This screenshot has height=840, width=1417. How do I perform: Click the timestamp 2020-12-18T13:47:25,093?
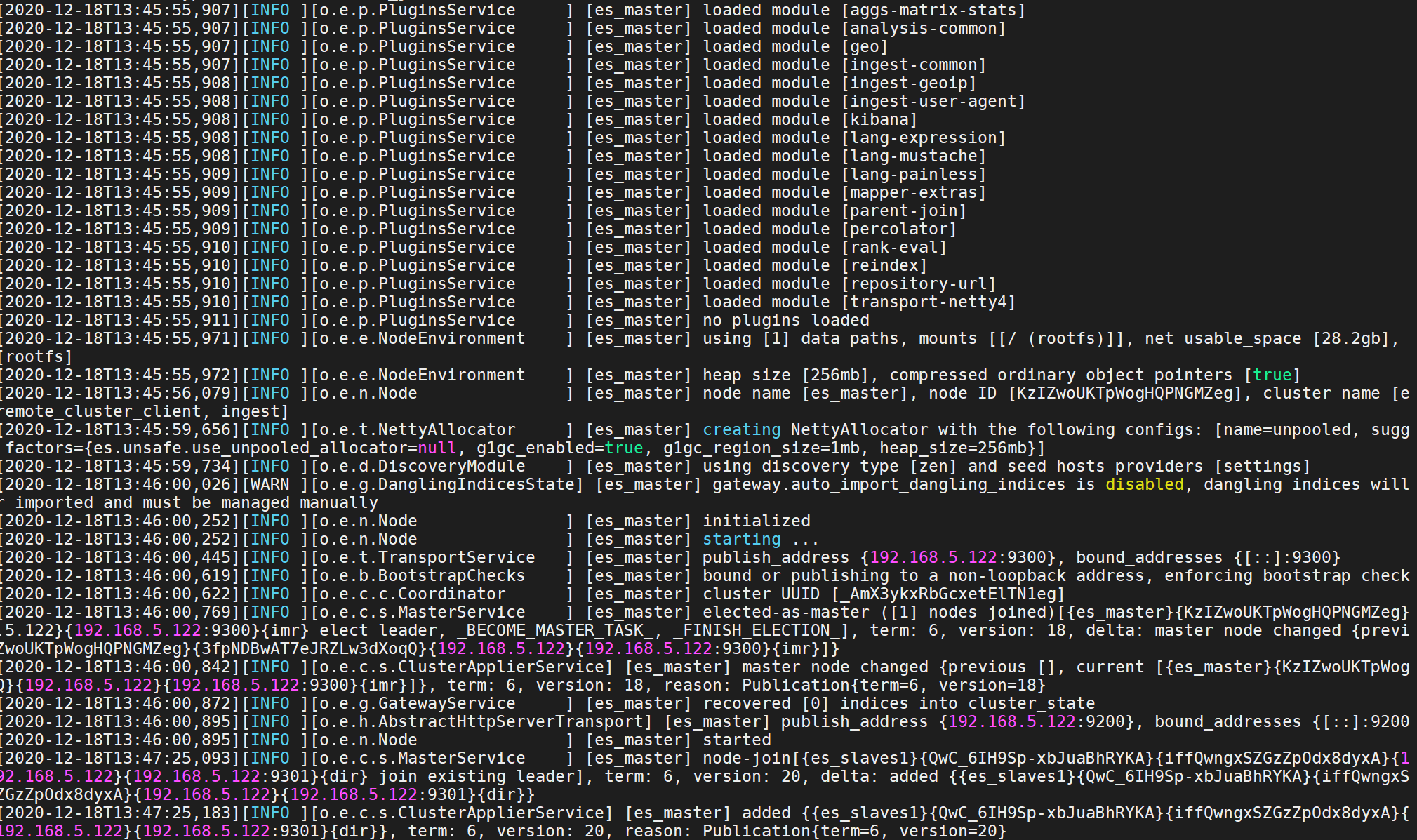tap(118, 759)
